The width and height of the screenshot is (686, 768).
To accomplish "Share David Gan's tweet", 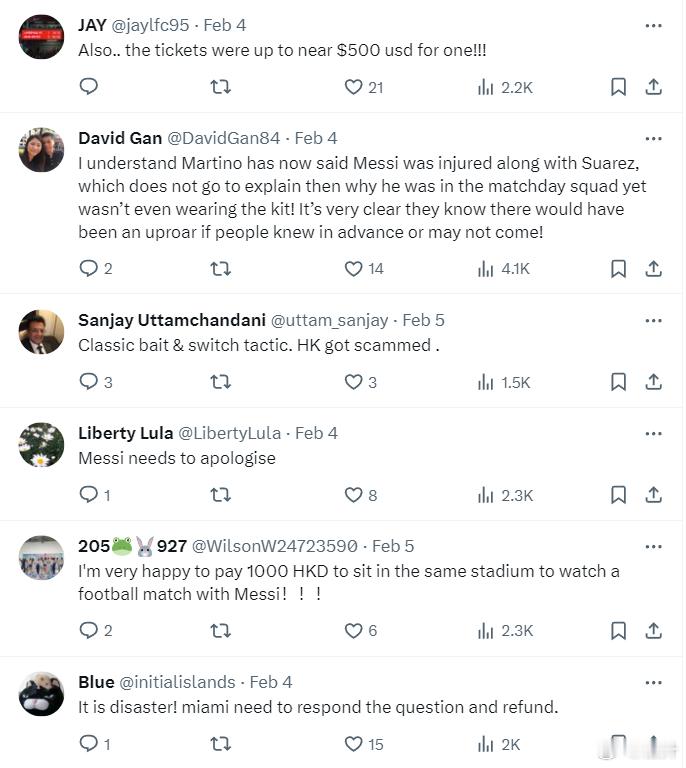I will 653,268.
